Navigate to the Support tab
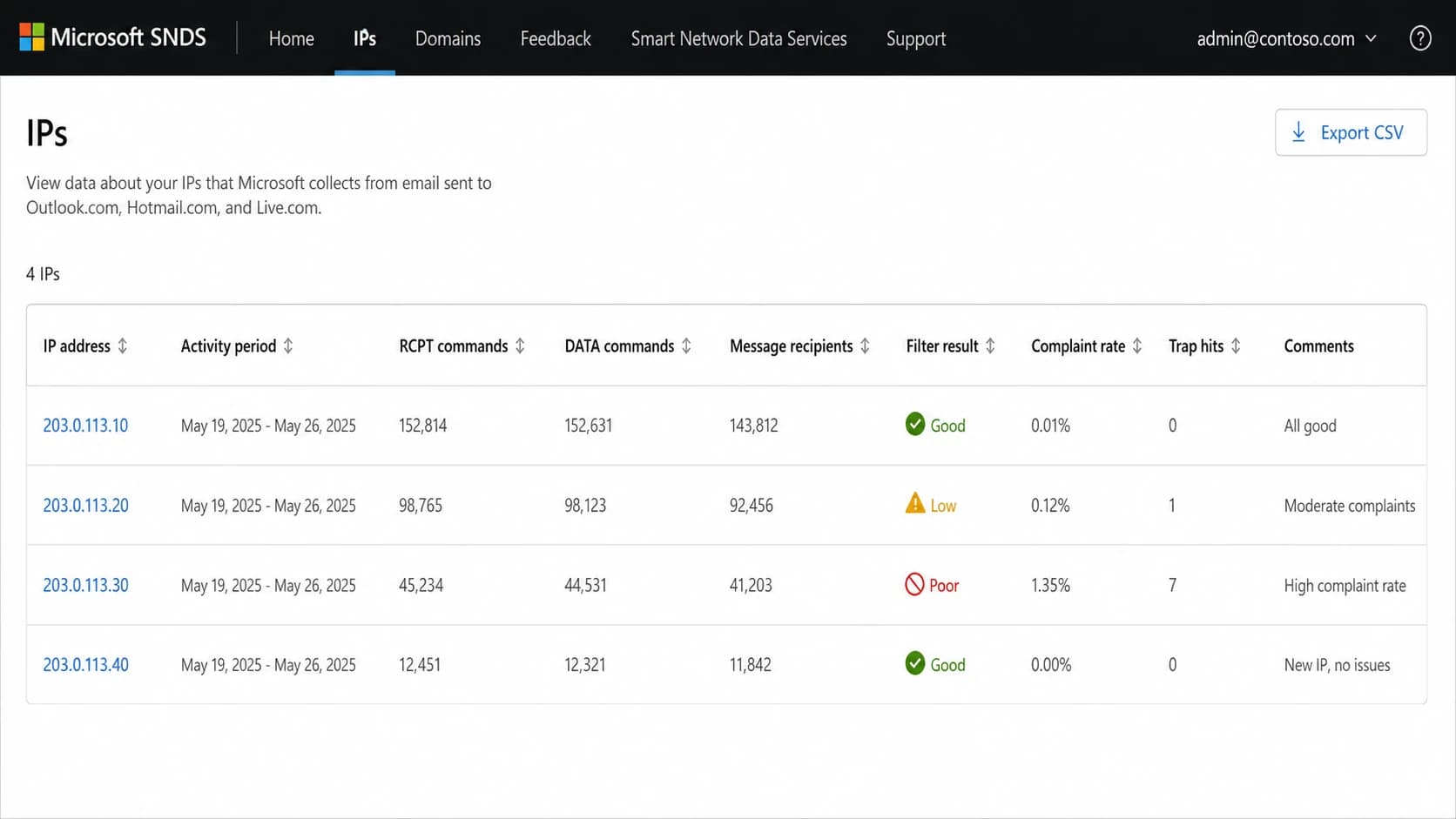 pyautogui.click(x=916, y=39)
